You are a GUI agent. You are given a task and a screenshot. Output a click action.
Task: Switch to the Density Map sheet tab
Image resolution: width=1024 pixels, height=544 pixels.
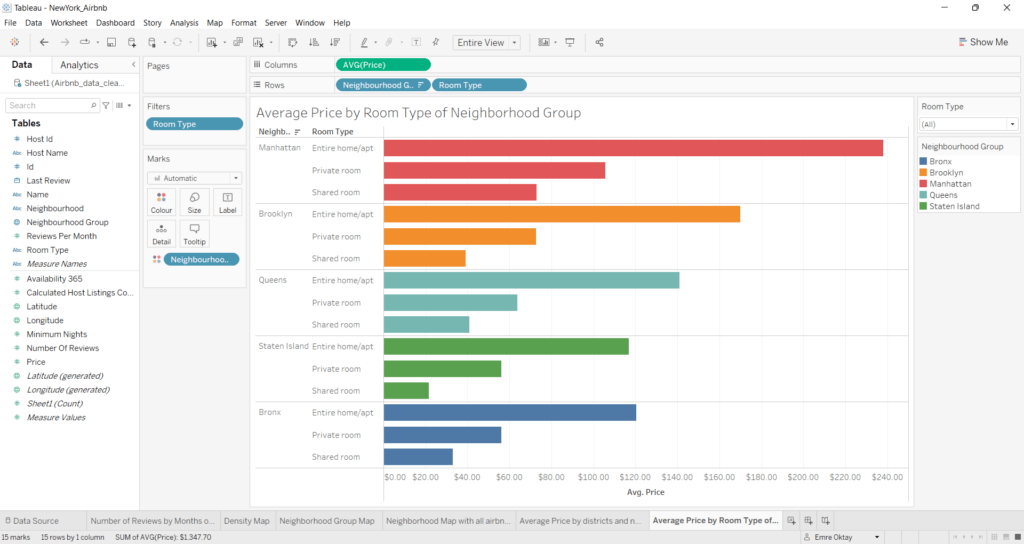(246, 521)
